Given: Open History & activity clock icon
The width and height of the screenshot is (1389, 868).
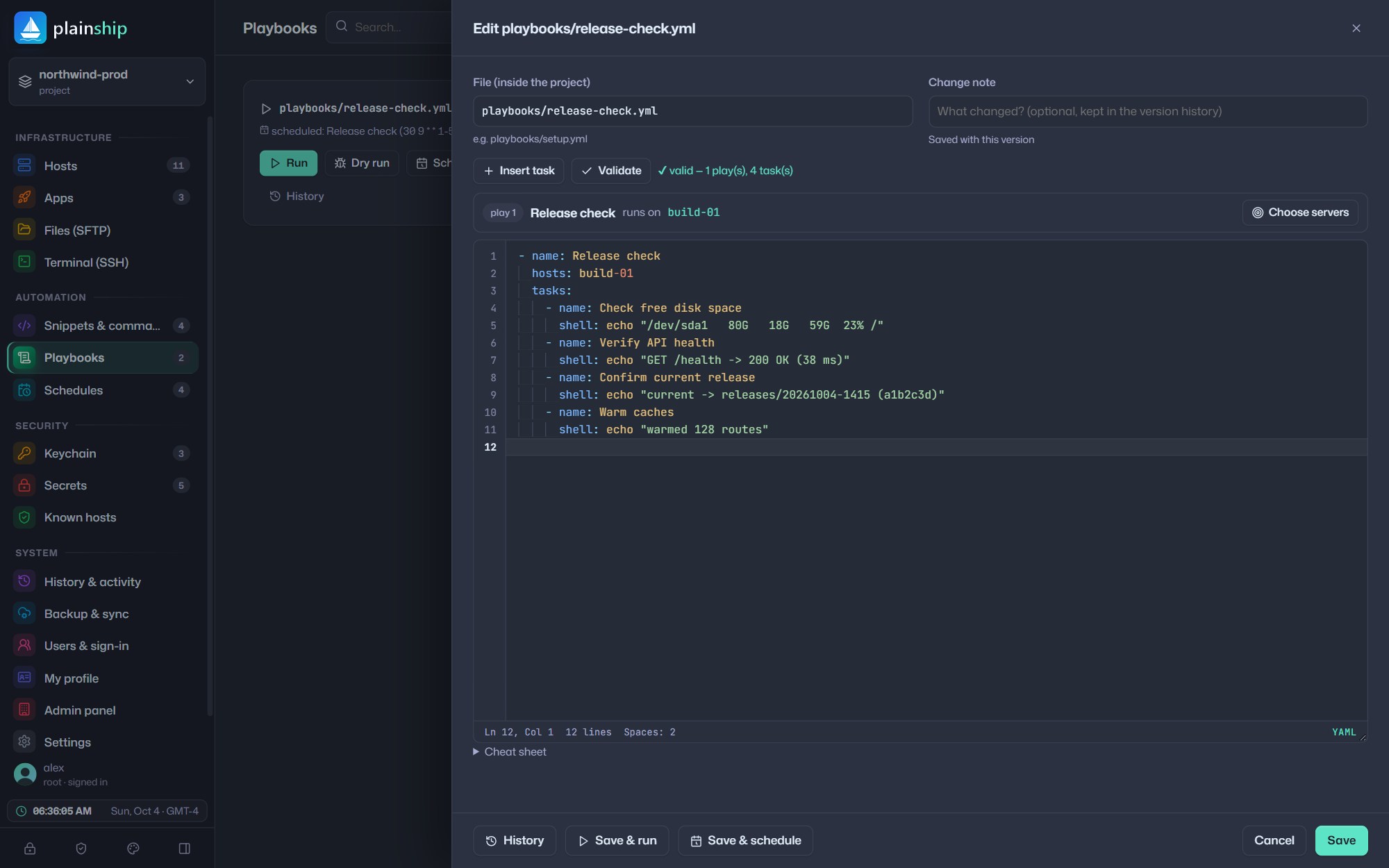Looking at the screenshot, I should point(24,581).
